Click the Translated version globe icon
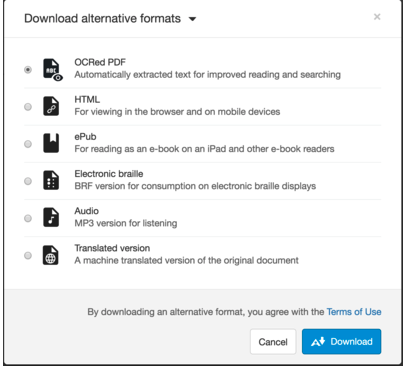The image size is (407, 366). (51, 255)
